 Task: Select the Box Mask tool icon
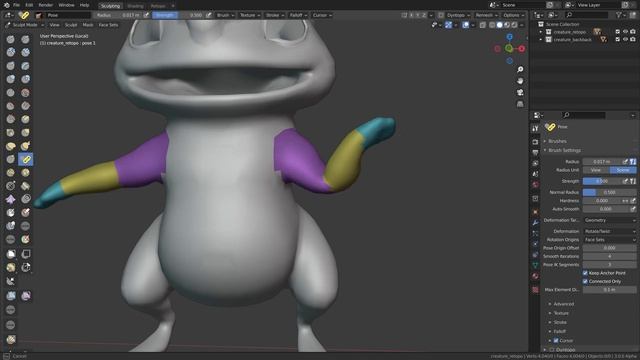[x=11, y=254]
